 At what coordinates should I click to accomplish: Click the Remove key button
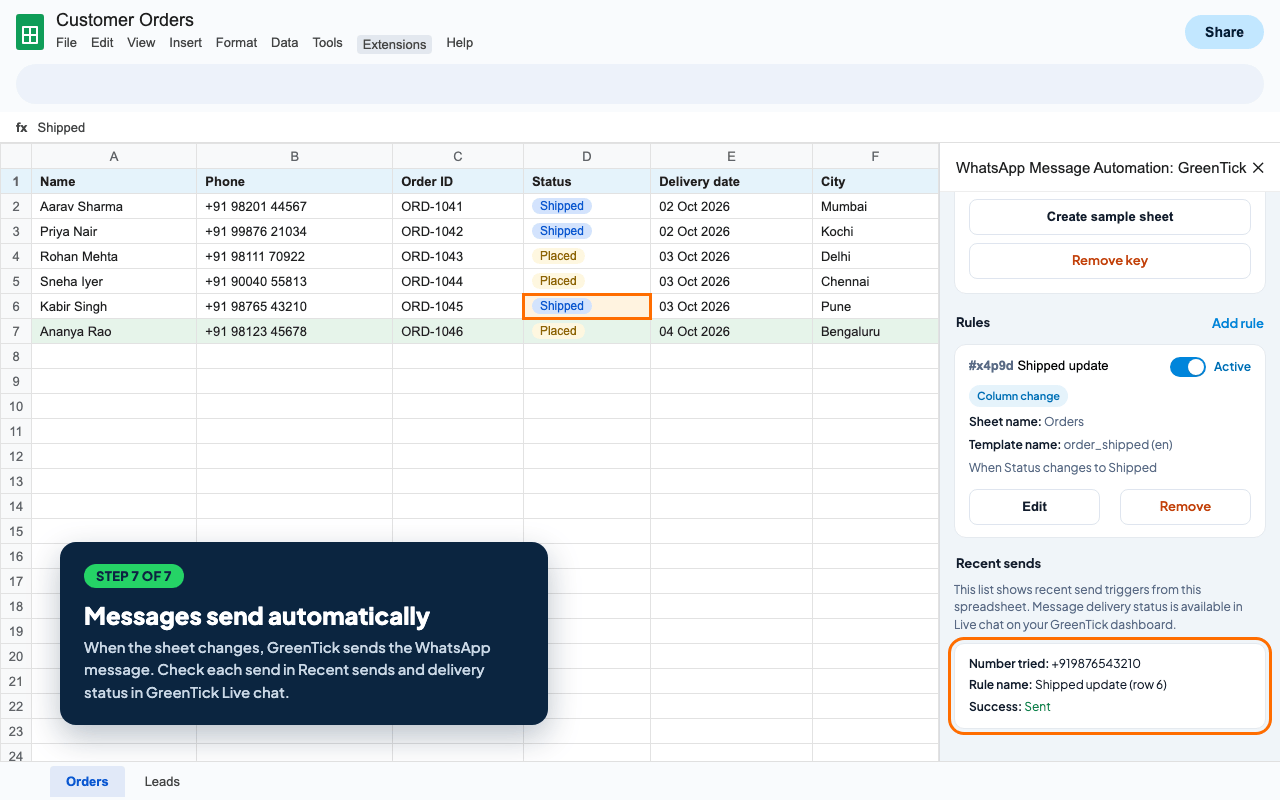pos(1110,261)
